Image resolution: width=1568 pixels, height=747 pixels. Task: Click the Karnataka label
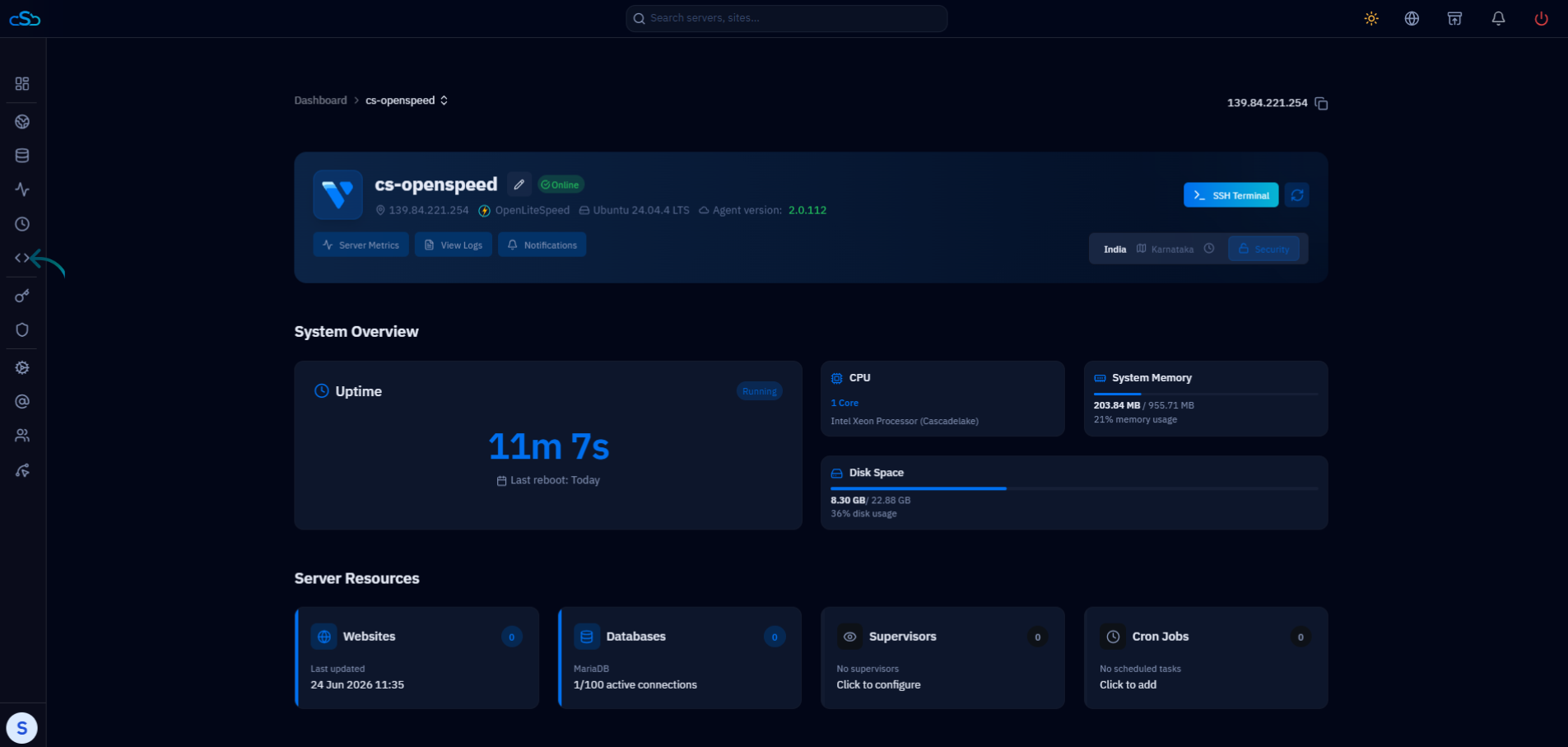click(1172, 250)
